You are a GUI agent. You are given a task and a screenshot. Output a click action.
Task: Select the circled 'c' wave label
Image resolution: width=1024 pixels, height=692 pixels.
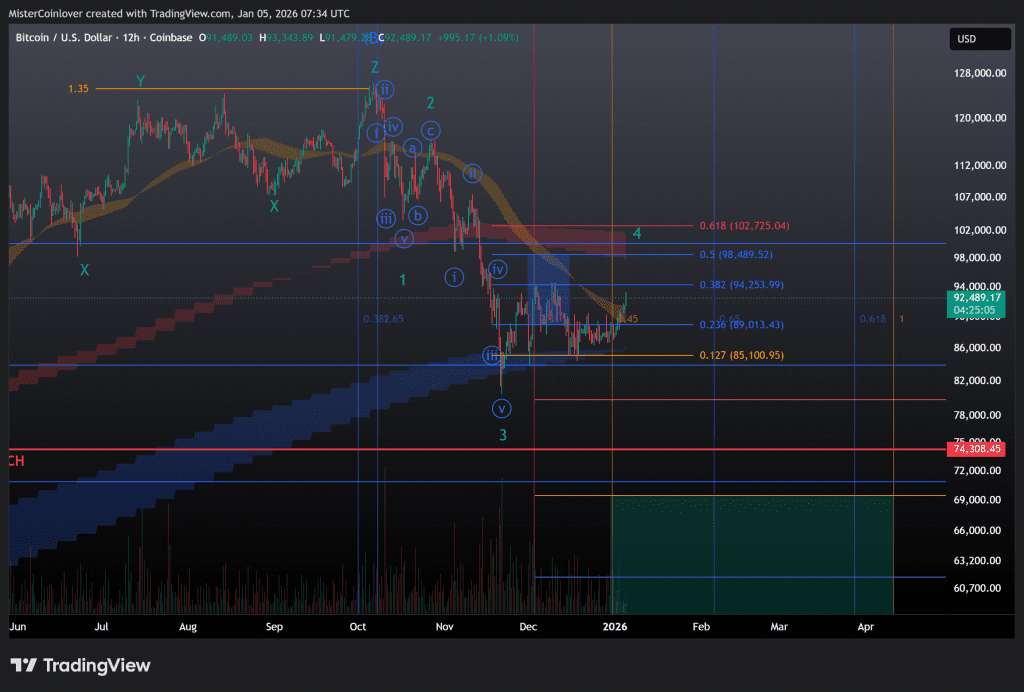[x=430, y=130]
